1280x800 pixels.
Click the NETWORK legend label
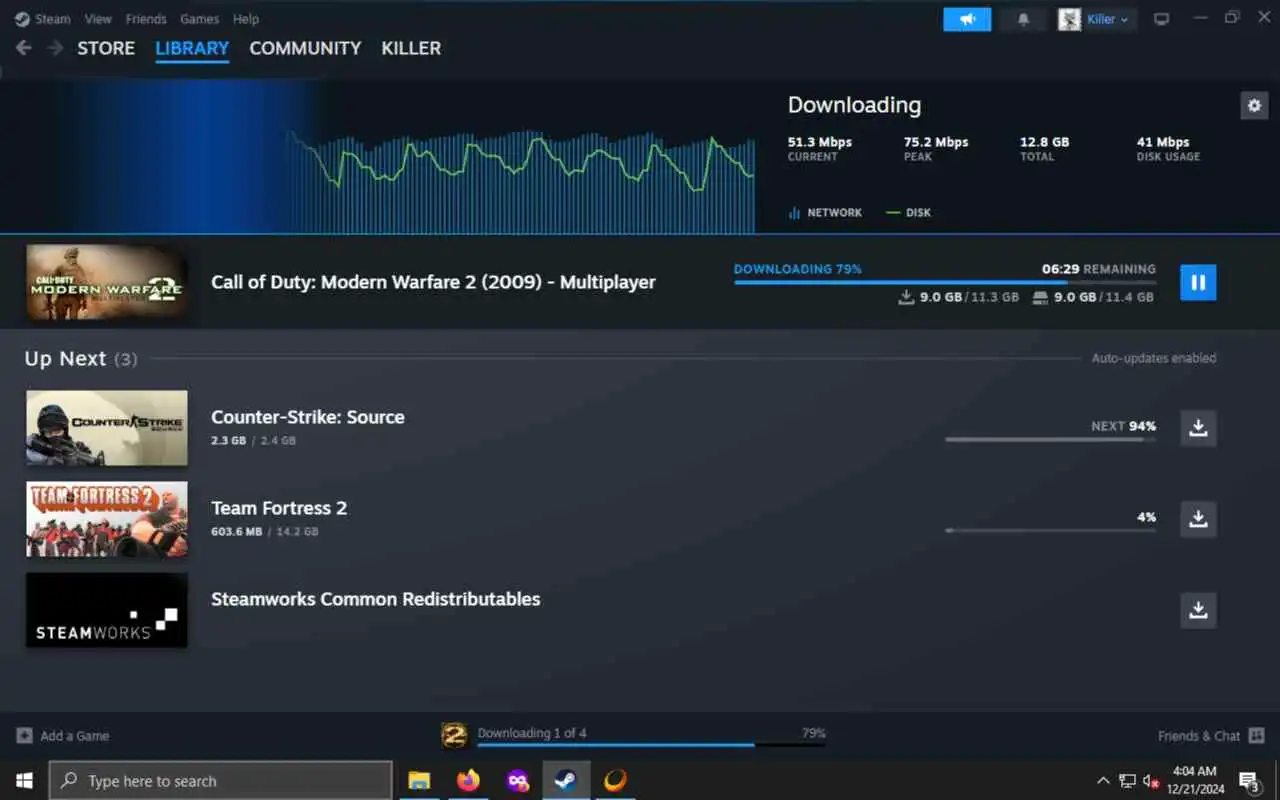point(834,213)
